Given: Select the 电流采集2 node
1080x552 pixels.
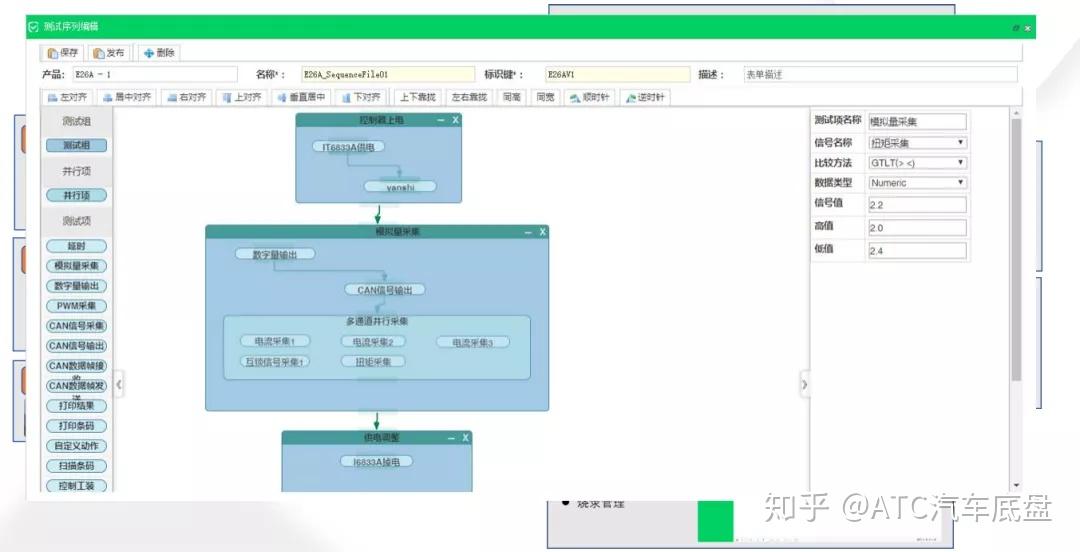Looking at the screenshot, I should click(x=373, y=342).
